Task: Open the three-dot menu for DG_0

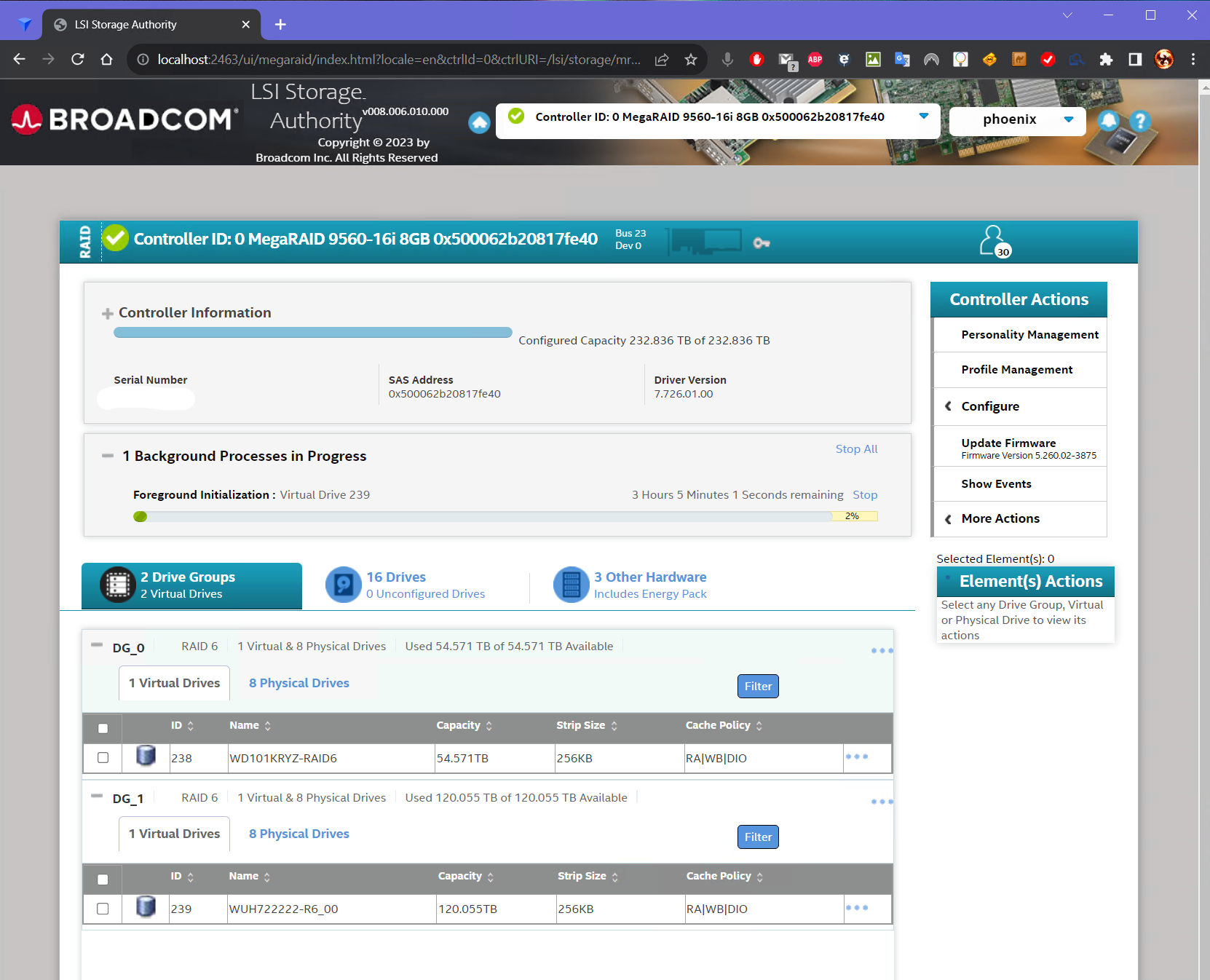Action: click(x=881, y=651)
